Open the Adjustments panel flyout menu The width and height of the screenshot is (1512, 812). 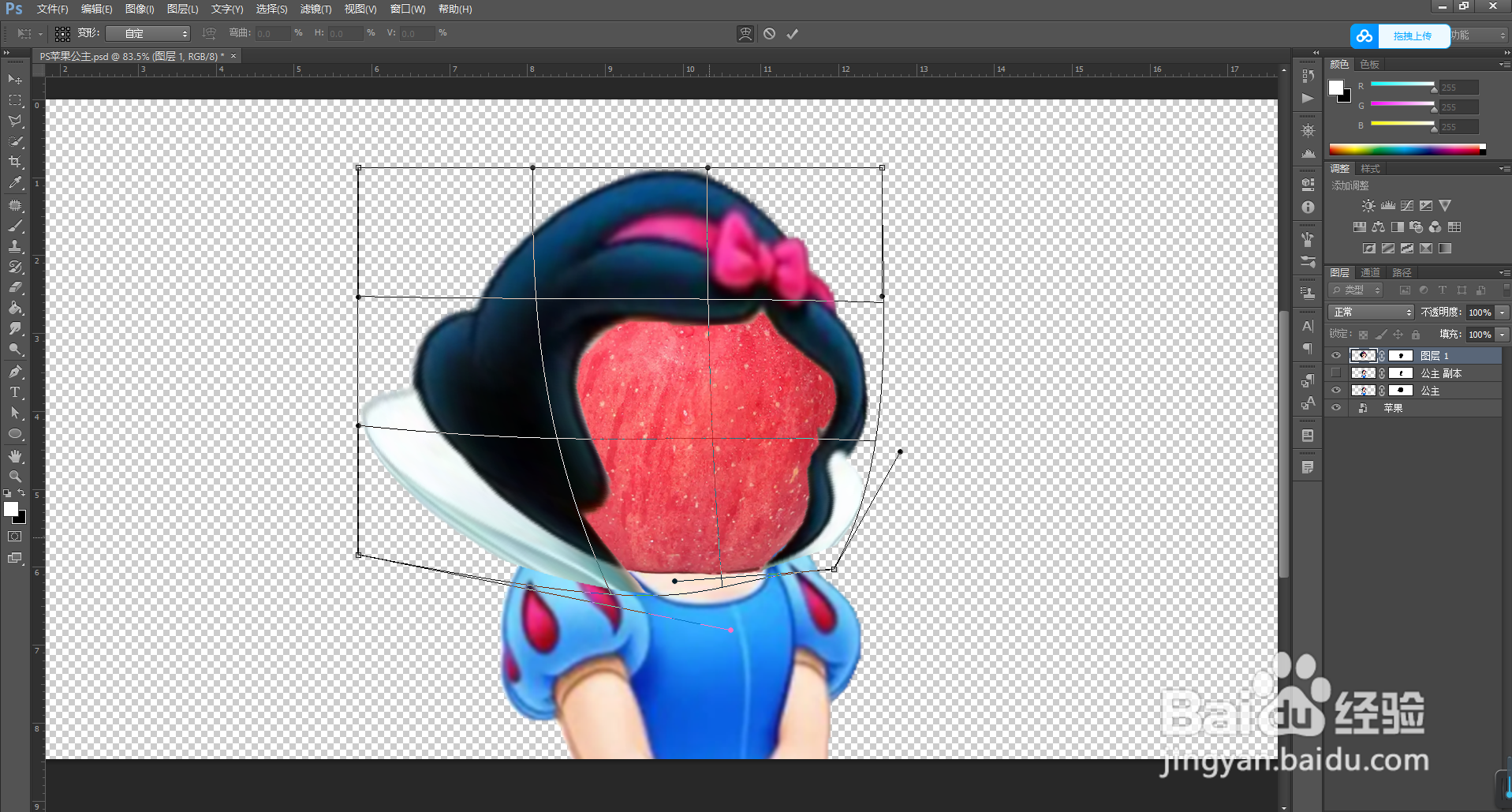tap(1503, 169)
